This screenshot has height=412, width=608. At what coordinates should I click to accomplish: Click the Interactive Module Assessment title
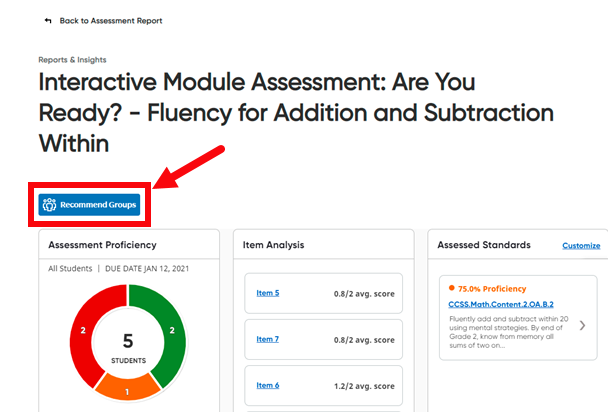[296, 113]
